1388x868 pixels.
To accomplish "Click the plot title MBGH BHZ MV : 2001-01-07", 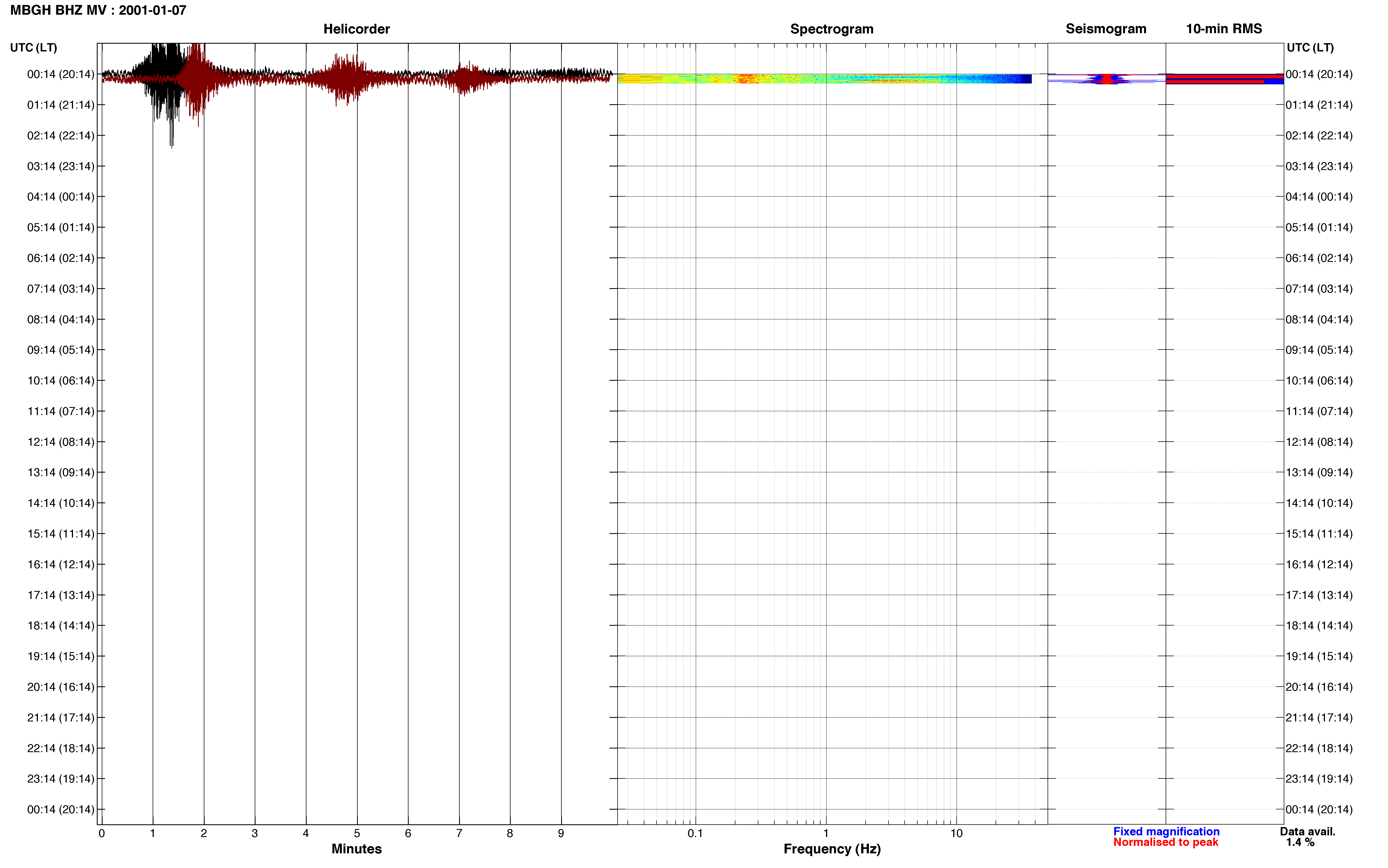I will tap(98, 10).
